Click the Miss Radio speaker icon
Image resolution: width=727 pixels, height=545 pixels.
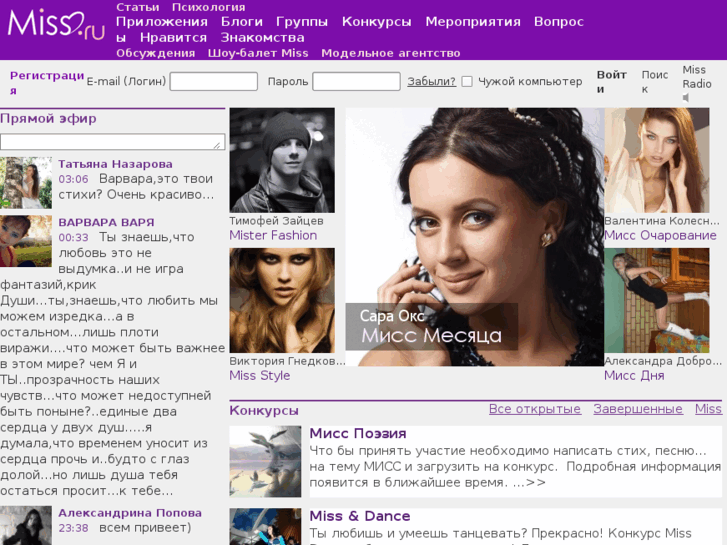687,99
